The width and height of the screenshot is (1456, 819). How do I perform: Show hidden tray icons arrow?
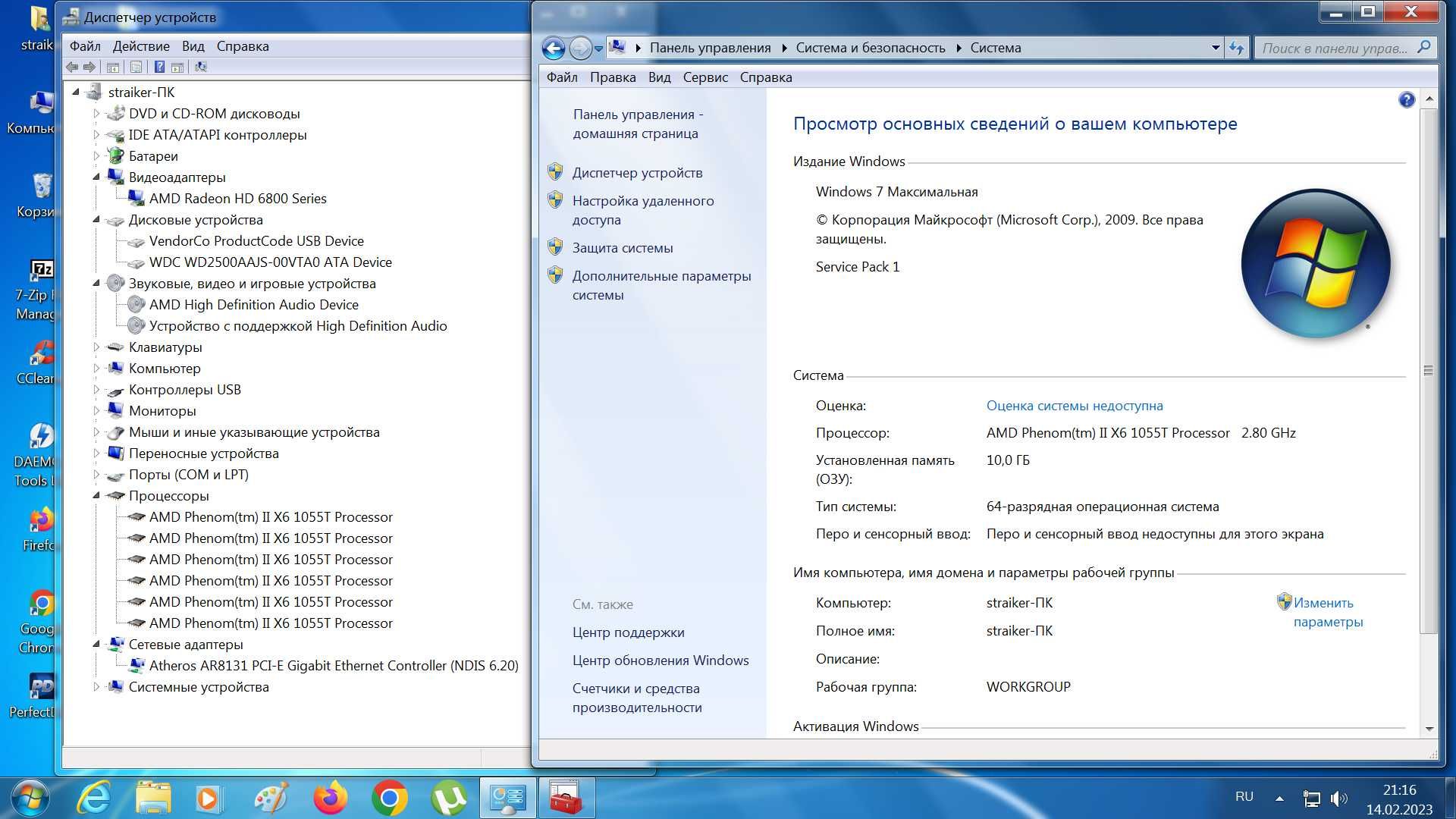(x=1279, y=799)
